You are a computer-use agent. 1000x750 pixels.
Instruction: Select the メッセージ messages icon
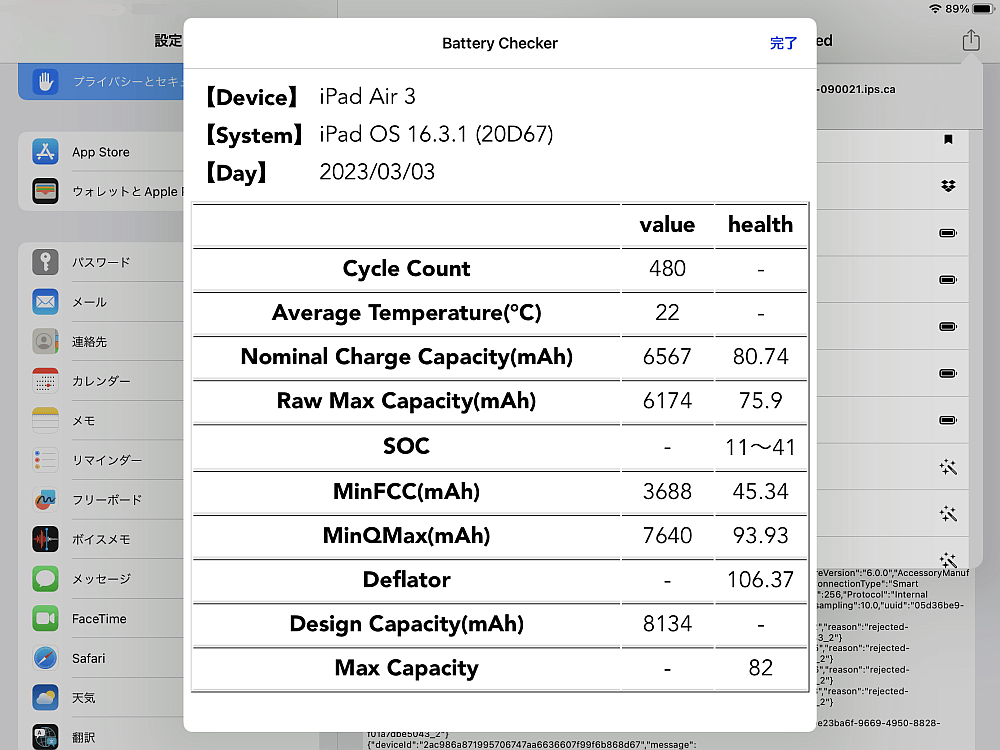(x=45, y=578)
